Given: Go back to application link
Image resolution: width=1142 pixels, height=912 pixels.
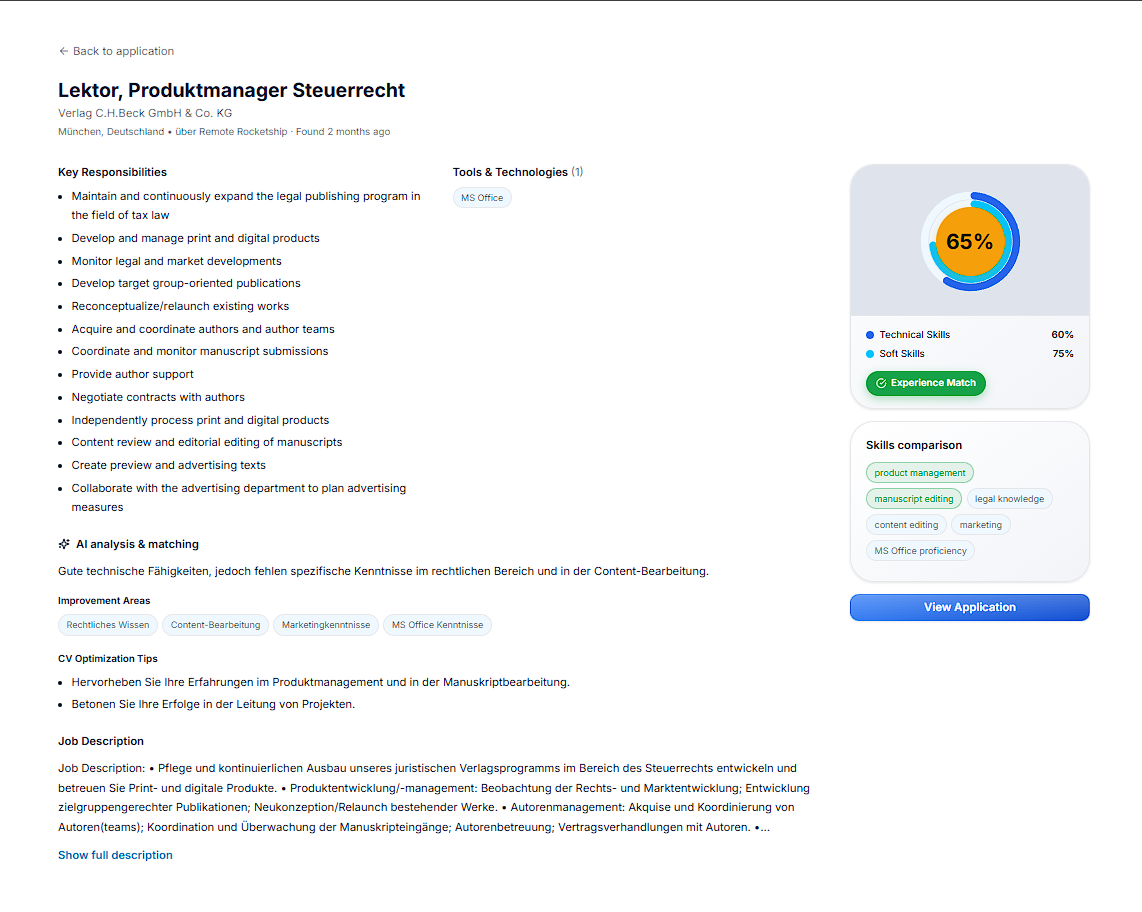Looking at the screenshot, I should (x=117, y=51).
